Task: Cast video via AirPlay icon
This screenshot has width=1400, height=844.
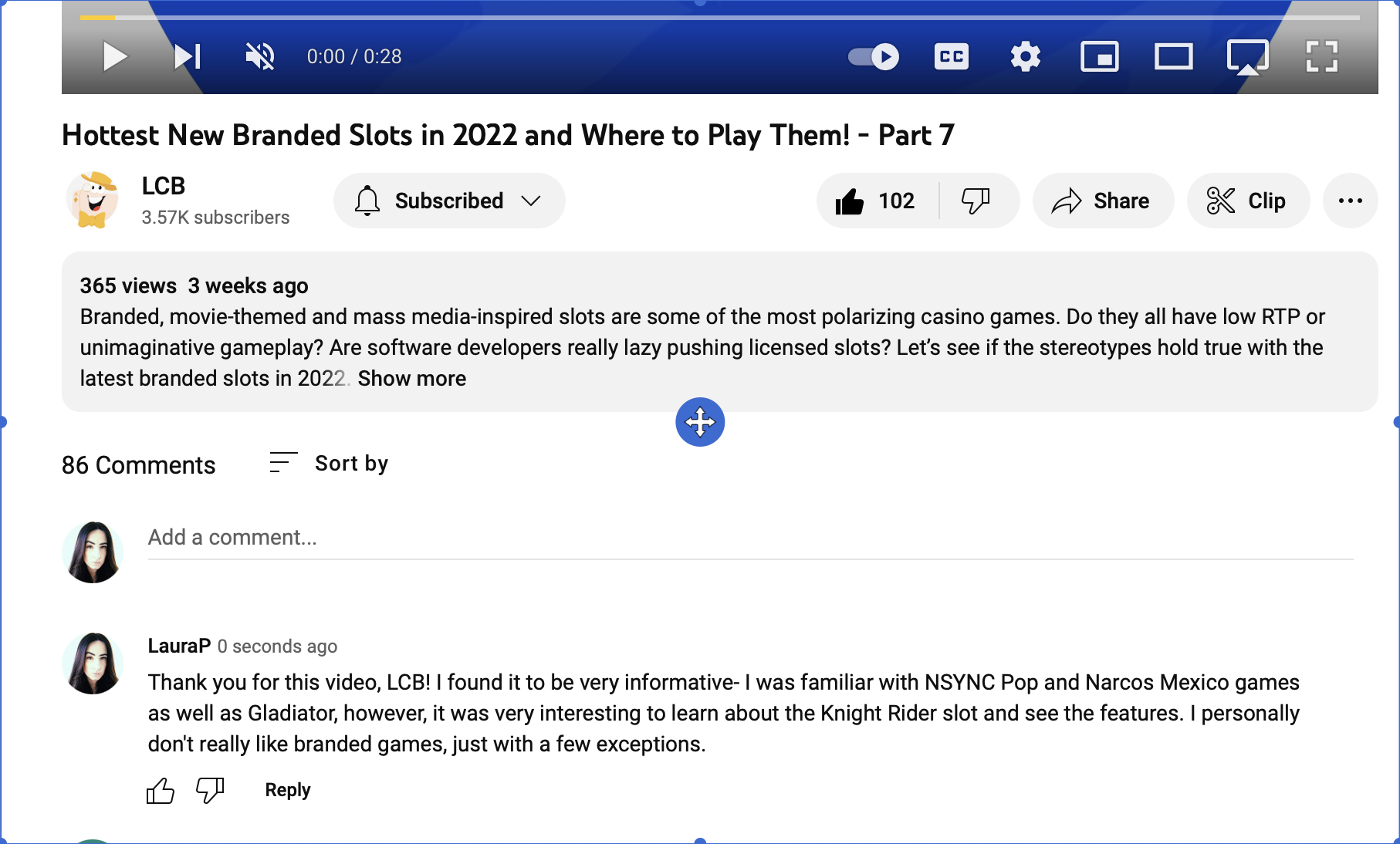Action: [x=1248, y=57]
